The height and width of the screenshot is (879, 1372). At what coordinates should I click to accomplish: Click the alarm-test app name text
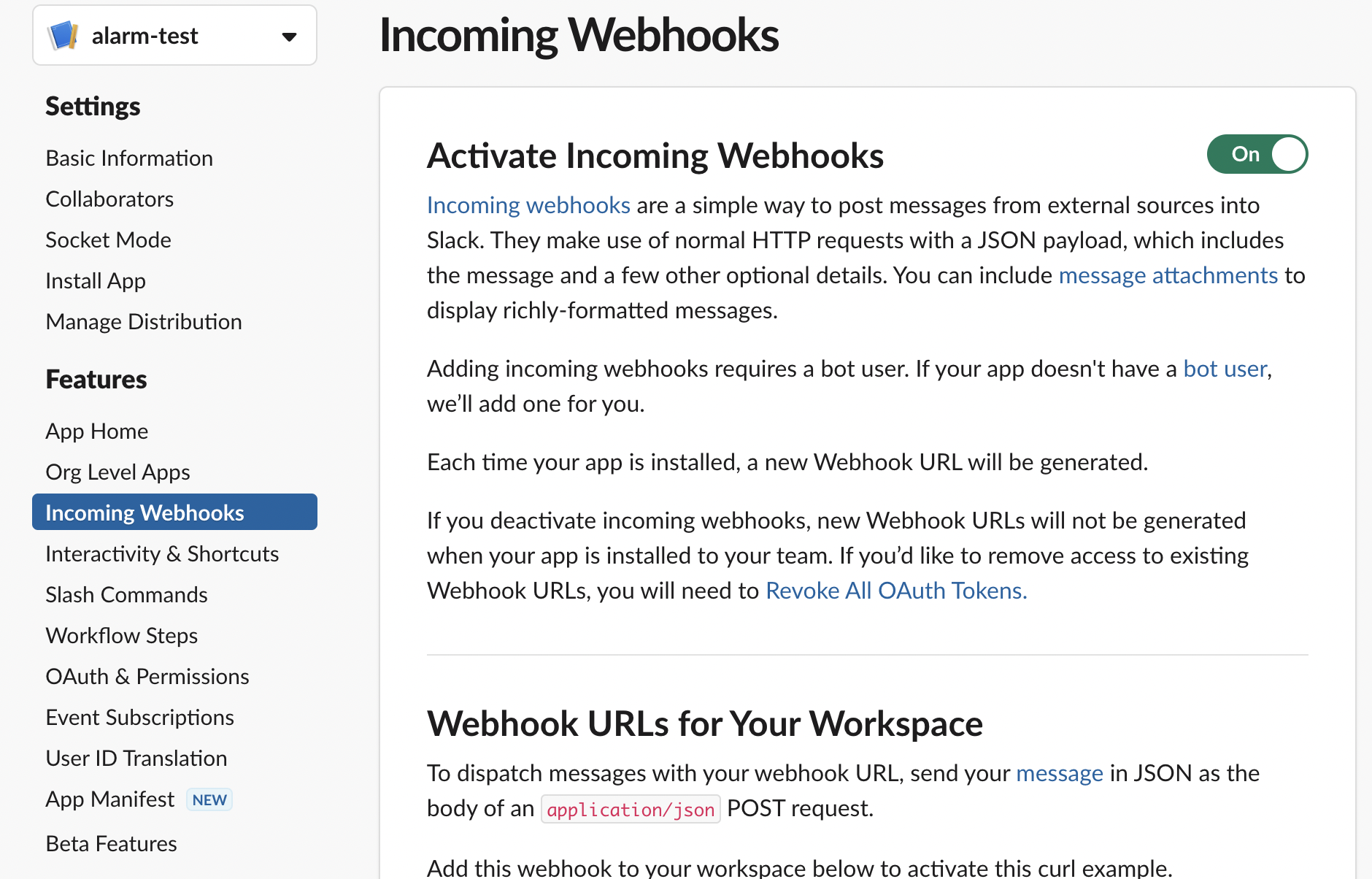144,36
